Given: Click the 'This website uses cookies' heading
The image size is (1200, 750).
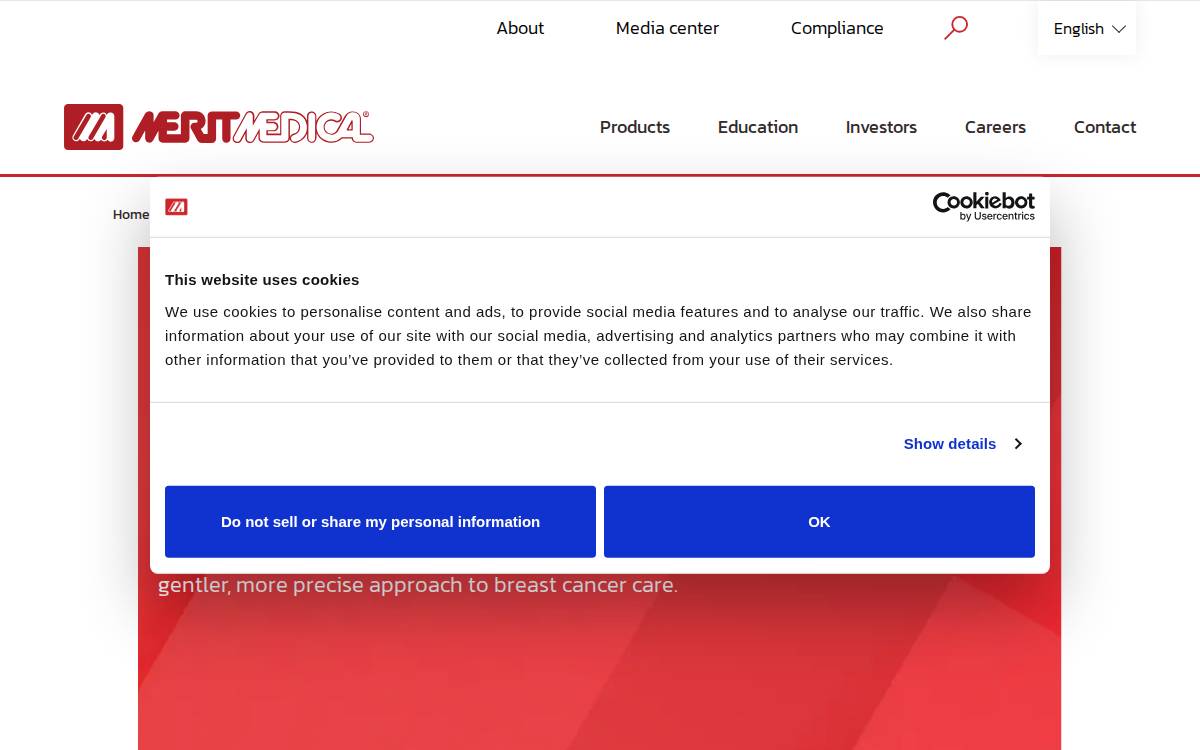Looking at the screenshot, I should [x=262, y=280].
